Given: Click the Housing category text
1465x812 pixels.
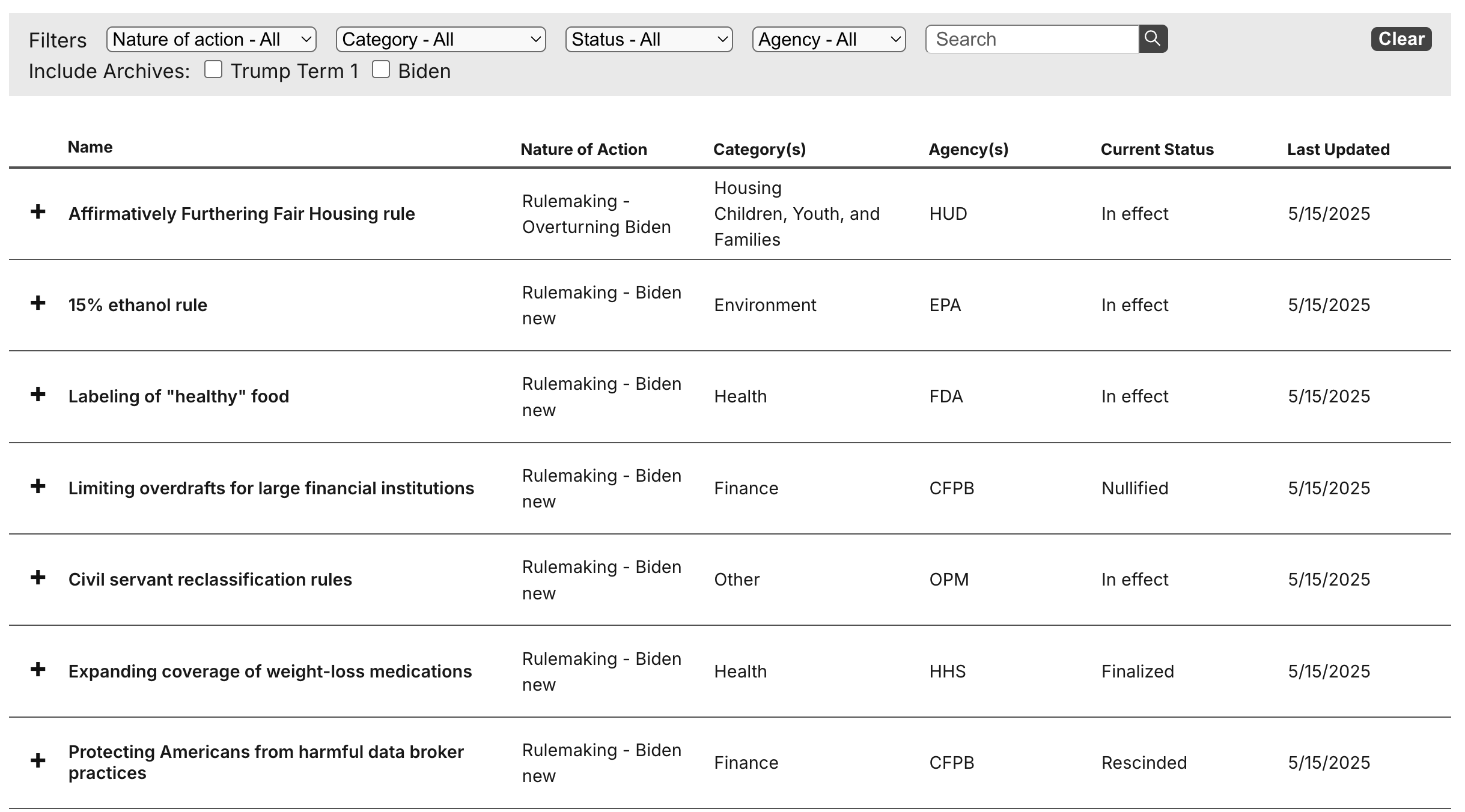Looking at the screenshot, I should 748,188.
